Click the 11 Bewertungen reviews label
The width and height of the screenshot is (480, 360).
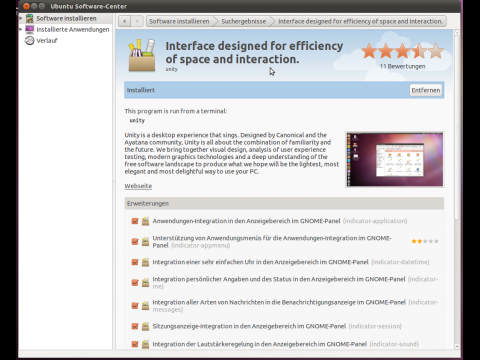(x=402, y=66)
